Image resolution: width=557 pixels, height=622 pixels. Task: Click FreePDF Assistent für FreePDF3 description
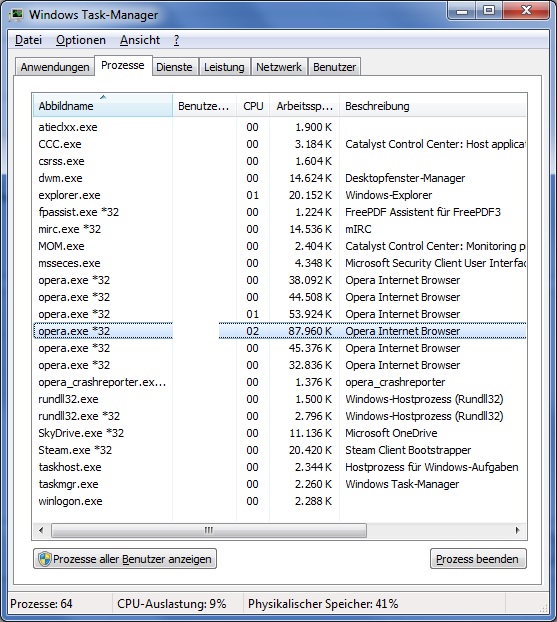pos(423,212)
